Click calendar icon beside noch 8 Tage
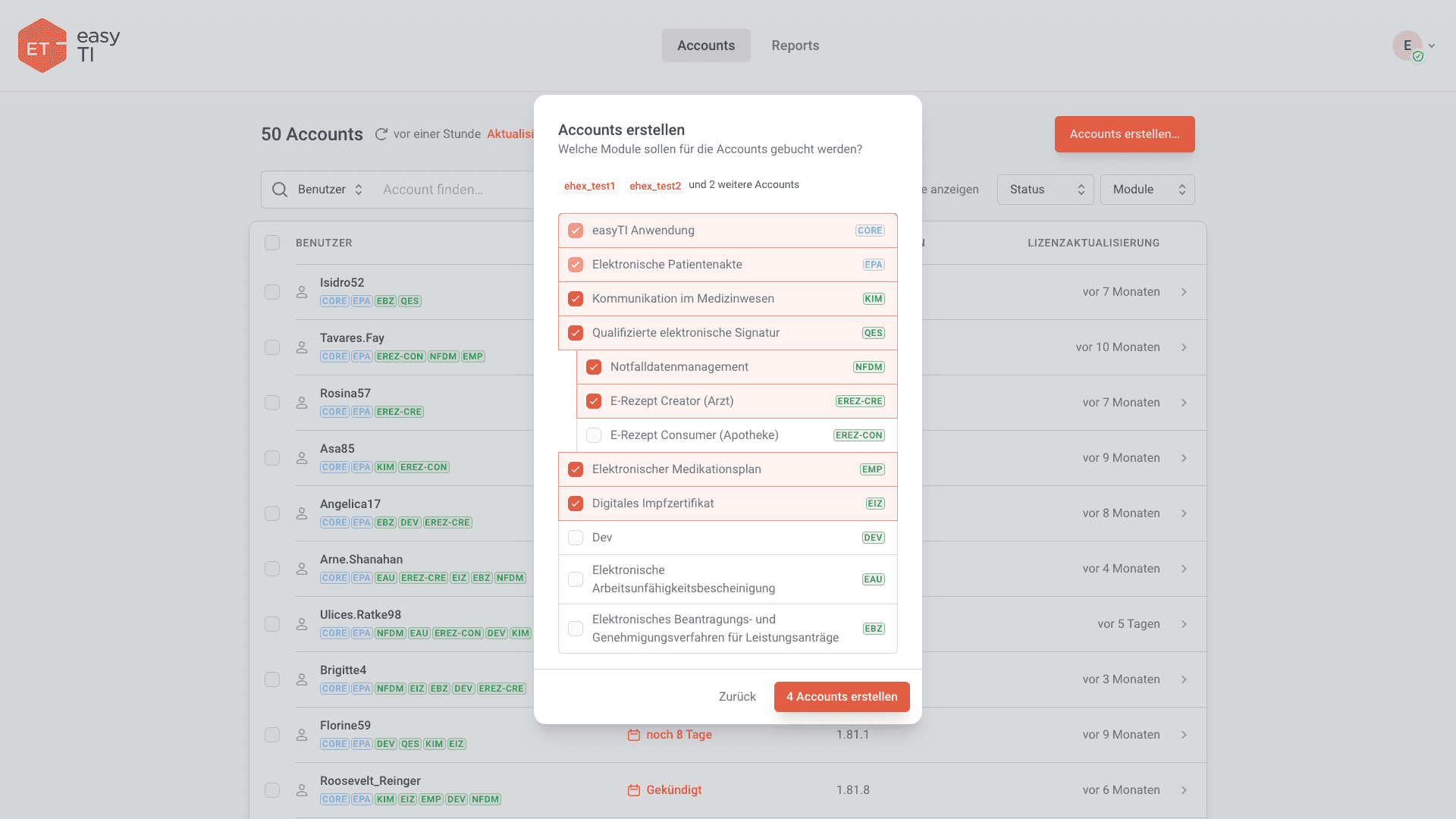The height and width of the screenshot is (819, 1456). tap(634, 735)
